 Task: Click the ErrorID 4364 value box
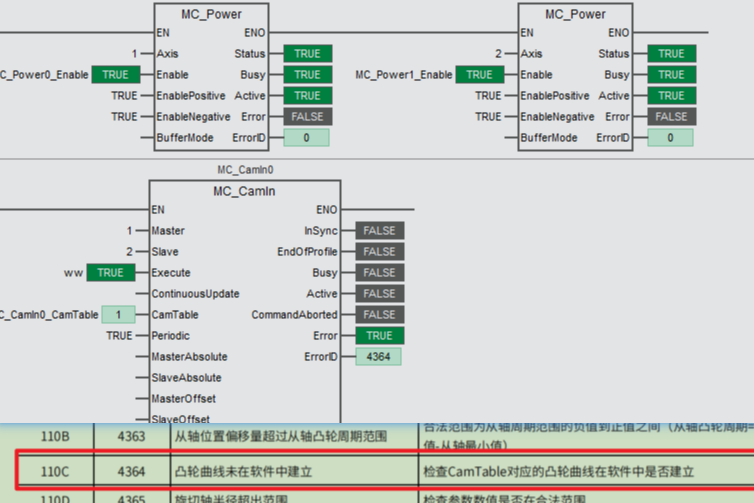pyautogui.click(x=378, y=357)
